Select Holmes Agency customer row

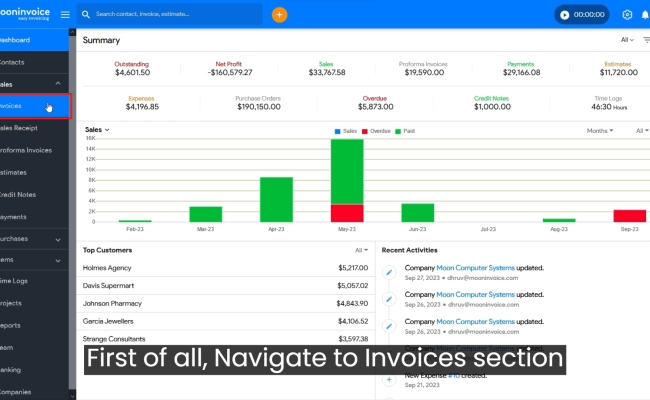click(x=225, y=268)
